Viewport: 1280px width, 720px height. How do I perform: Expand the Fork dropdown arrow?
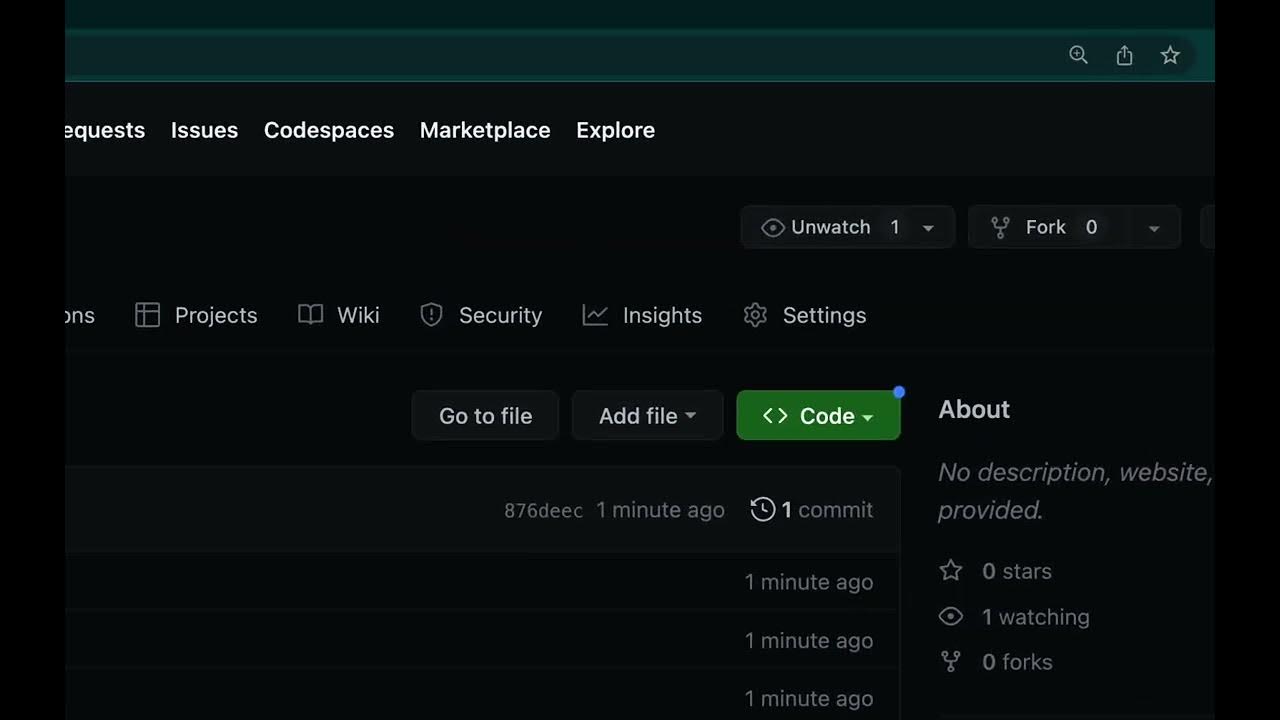coord(1153,228)
